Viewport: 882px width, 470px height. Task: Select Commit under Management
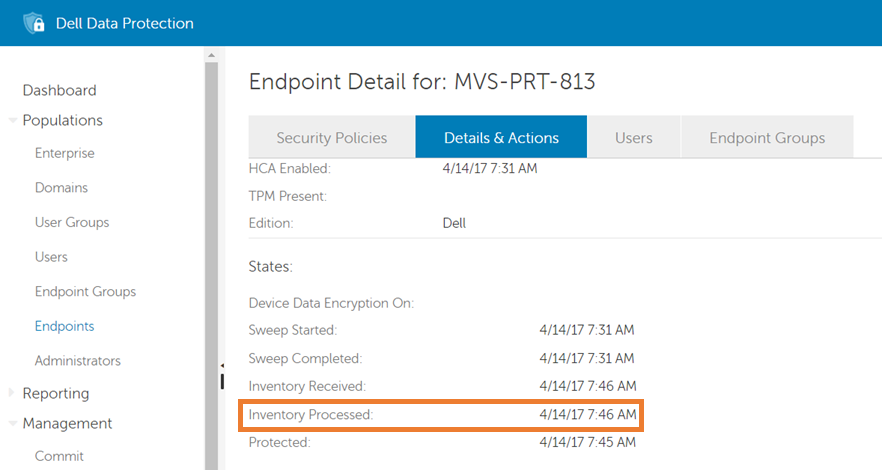coord(59,456)
